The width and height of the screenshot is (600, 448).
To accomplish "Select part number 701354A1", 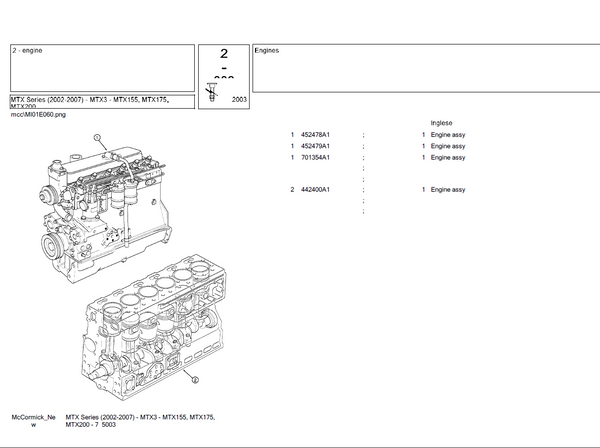I will point(315,158).
